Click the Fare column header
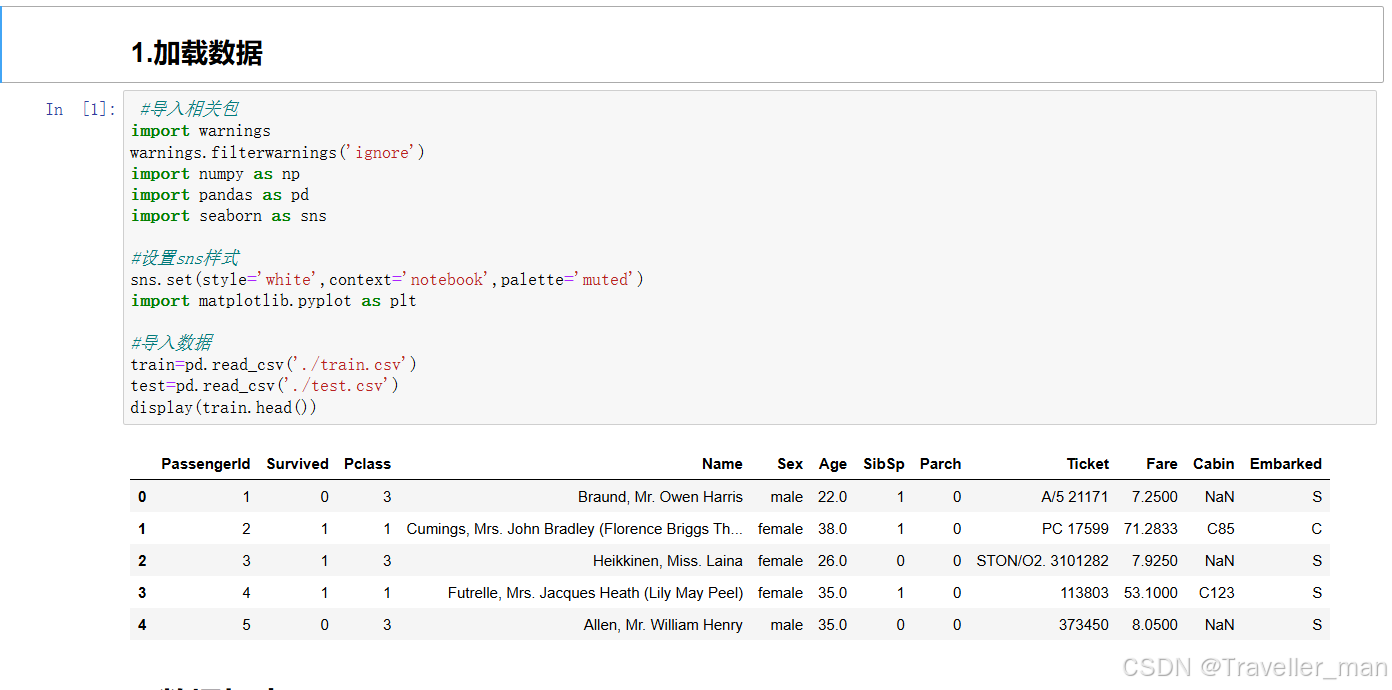Viewport: 1392px width, 690px height. point(1162,464)
